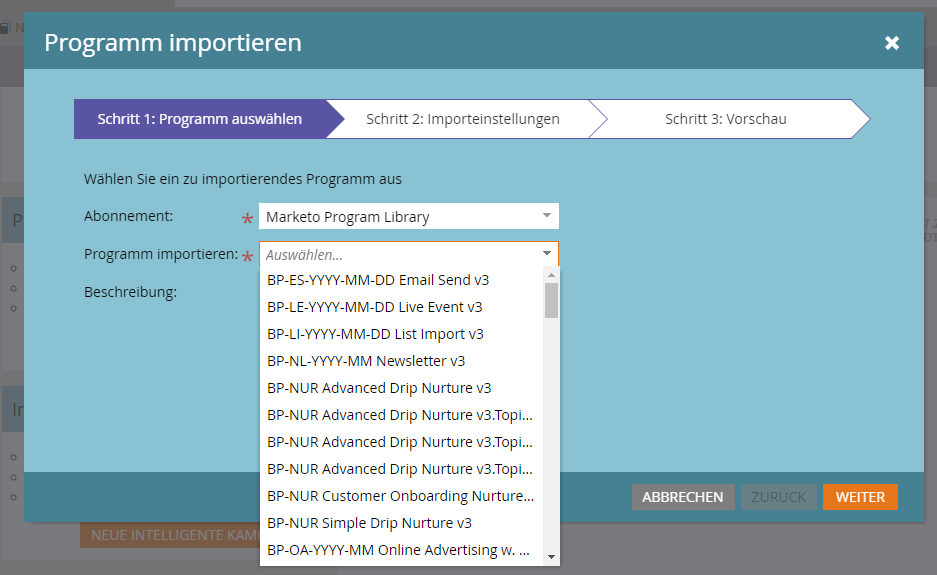Go to Schritt 3: Vorschau step
Viewport: 937px width, 575px height.
tap(725, 119)
